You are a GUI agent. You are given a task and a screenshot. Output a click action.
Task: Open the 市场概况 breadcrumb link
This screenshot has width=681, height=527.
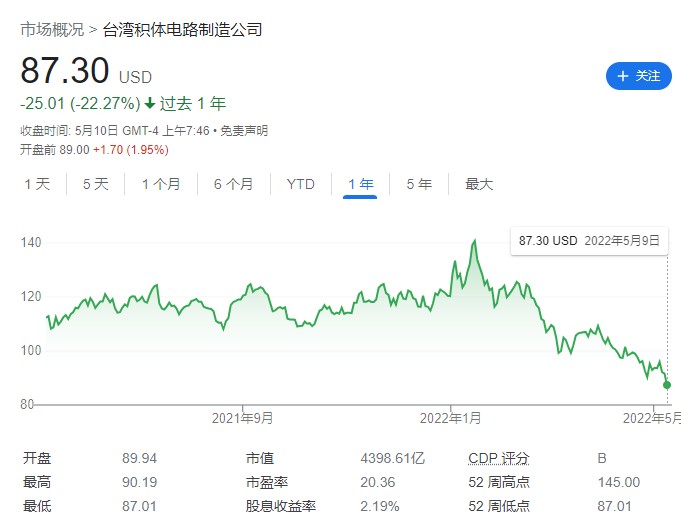[x=52, y=30]
